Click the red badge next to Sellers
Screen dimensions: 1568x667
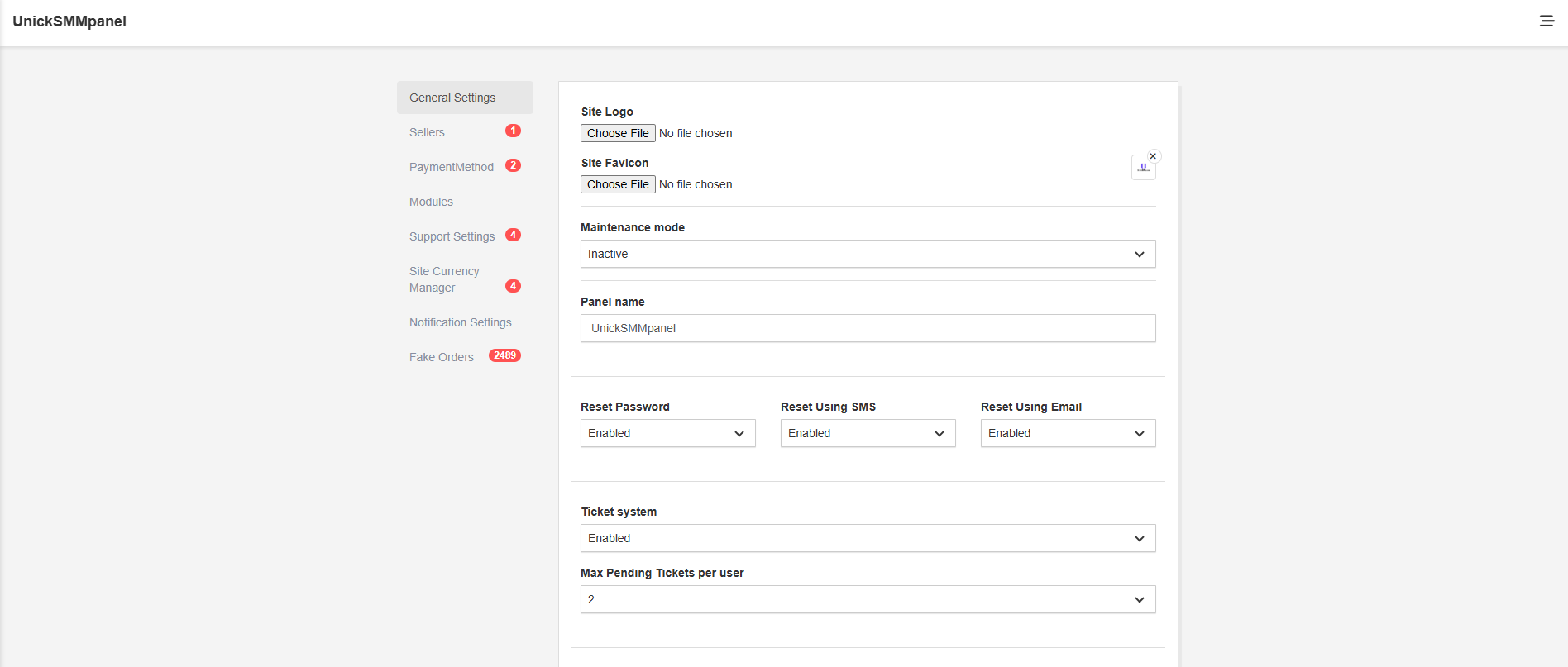click(x=513, y=131)
